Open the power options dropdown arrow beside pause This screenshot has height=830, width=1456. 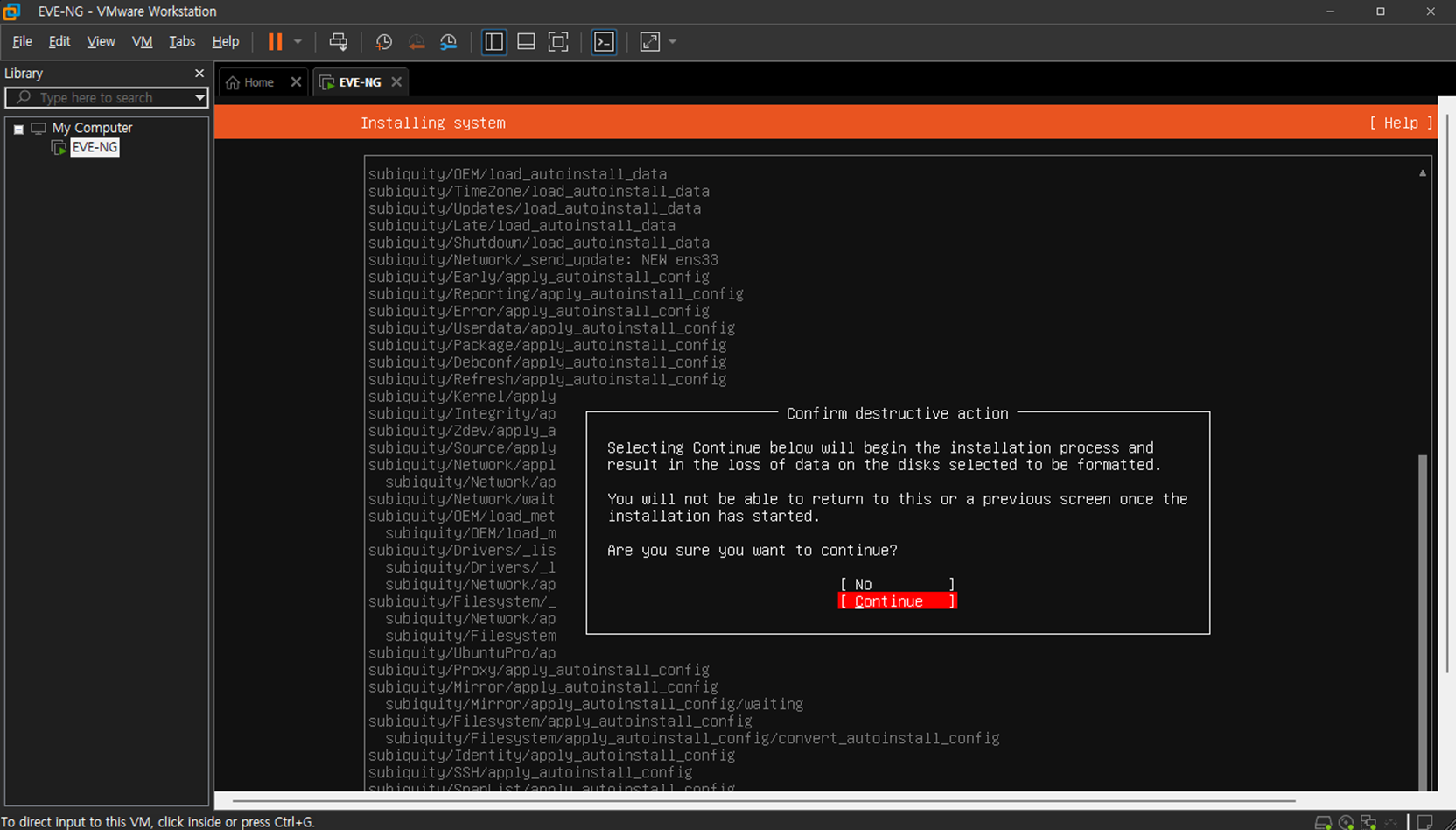pyautogui.click(x=297, y=41)
